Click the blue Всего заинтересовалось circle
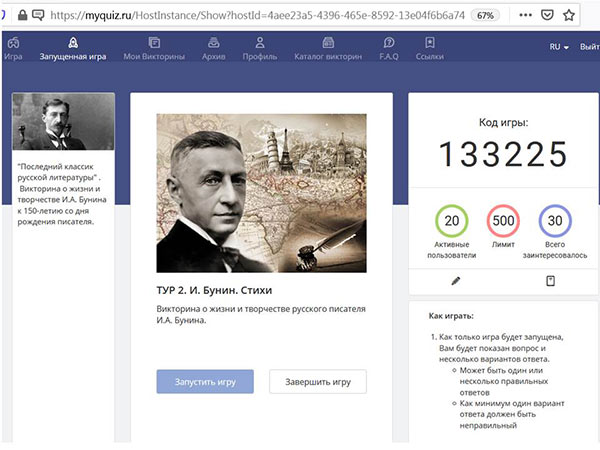The height and width of the screenshot is (450, 600). (555, 221)
